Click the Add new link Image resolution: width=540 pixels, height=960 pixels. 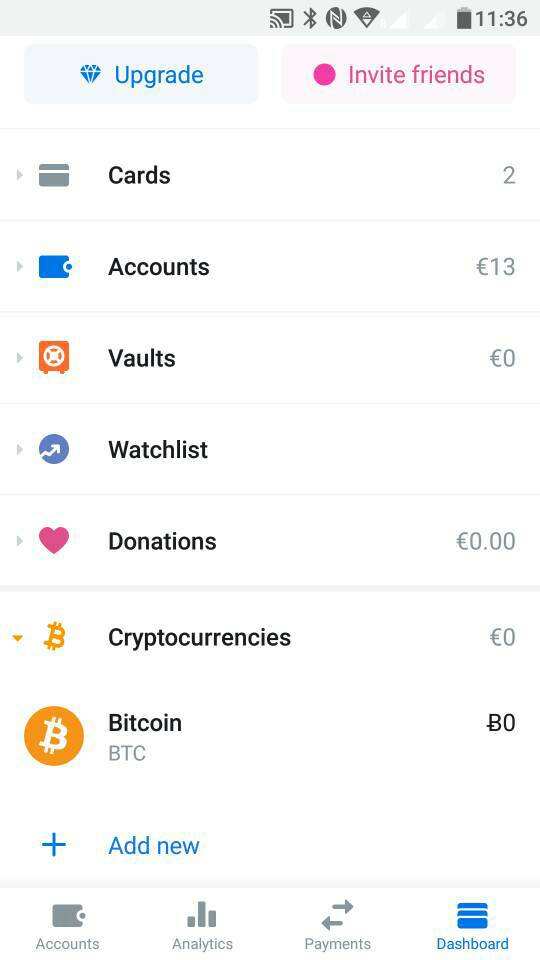coord(154,846)
